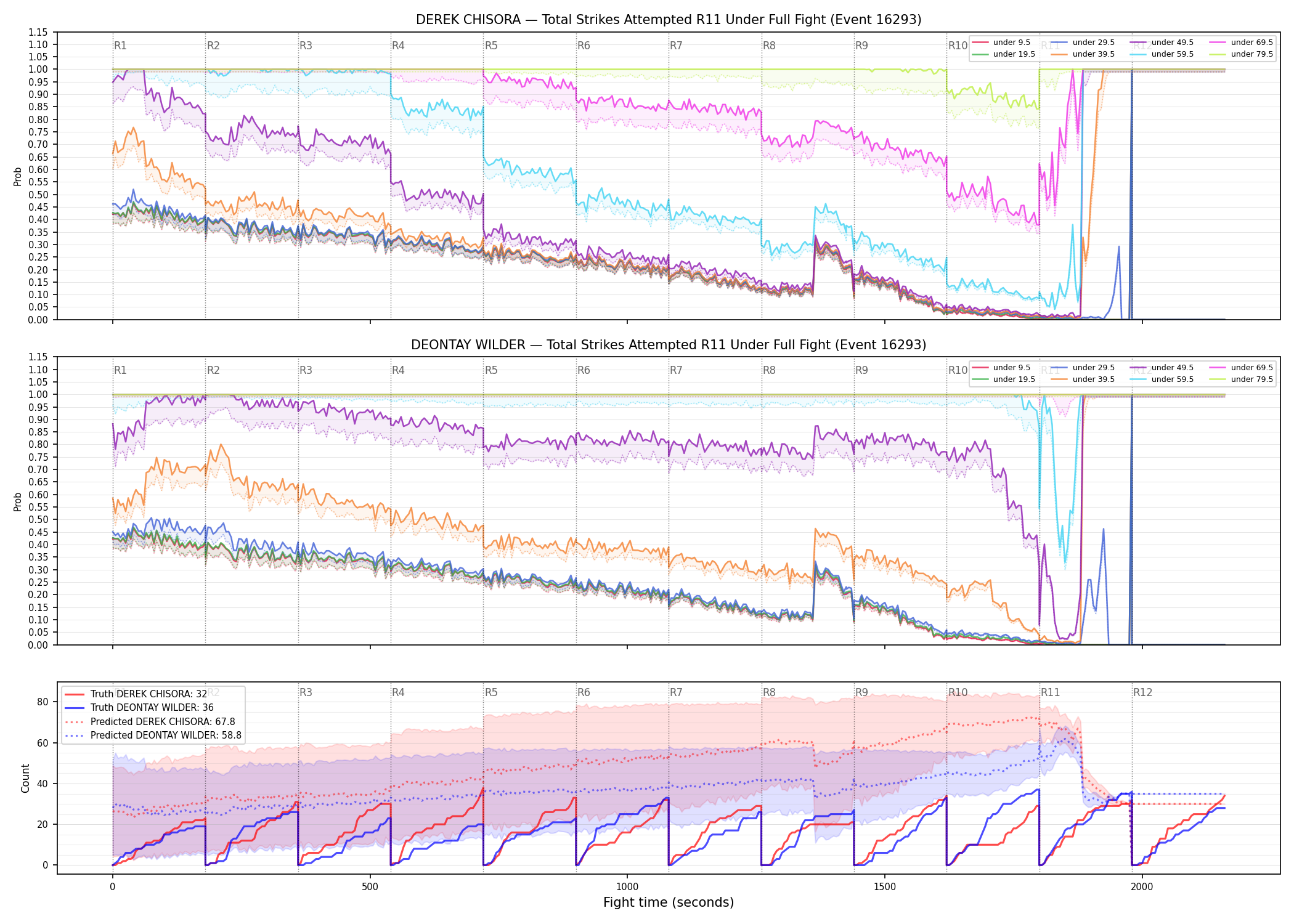Image resolution: width=1294 pixels, height=924 pixels.
Task: Click the R7 marker in Chisora chart
Action: click(x=676, y=46)
